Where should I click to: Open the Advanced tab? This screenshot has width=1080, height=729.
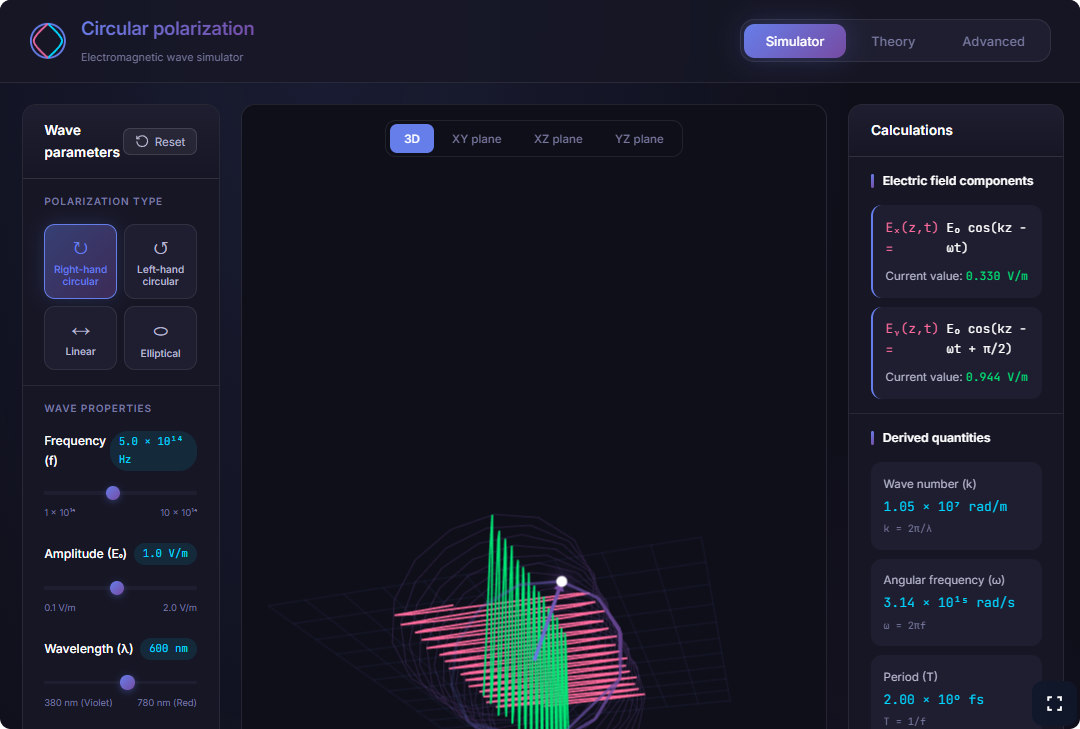pos(993,41)
